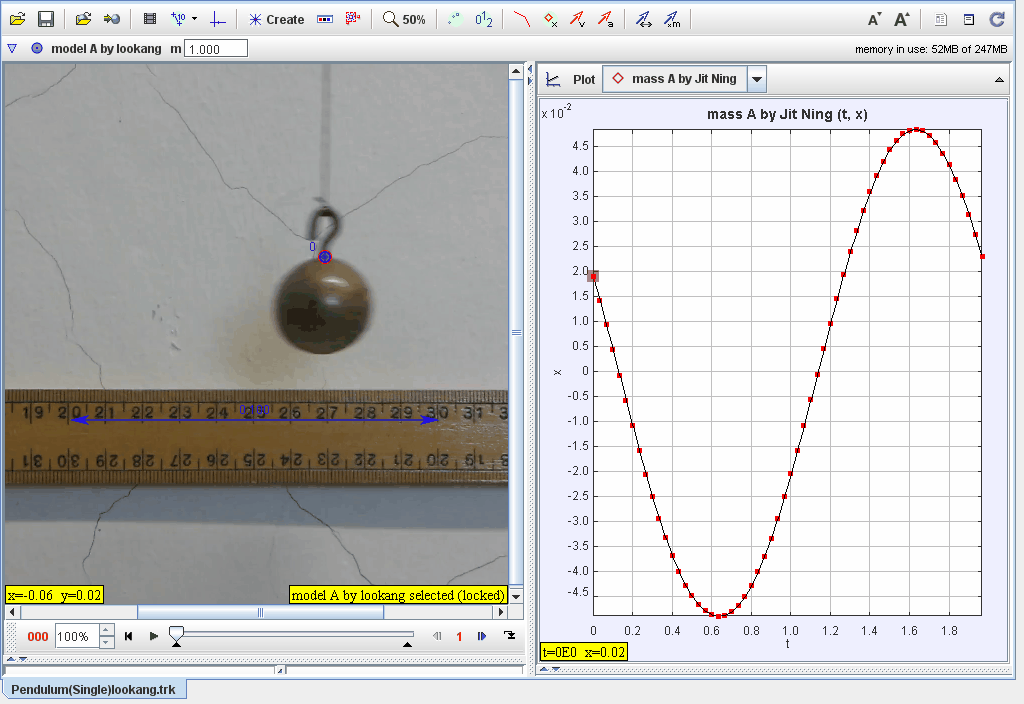Click the Save floppy disk icon
Image resolution: width=1024 pixels, height=704 pixels.
pos(46,19)
